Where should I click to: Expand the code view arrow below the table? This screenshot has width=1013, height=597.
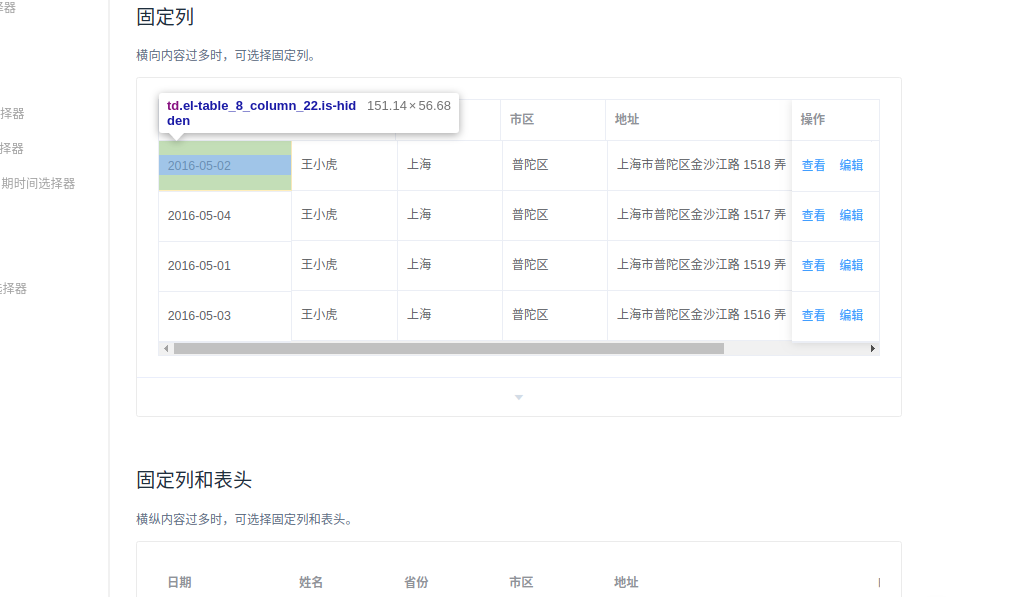(x=518, y=396)
